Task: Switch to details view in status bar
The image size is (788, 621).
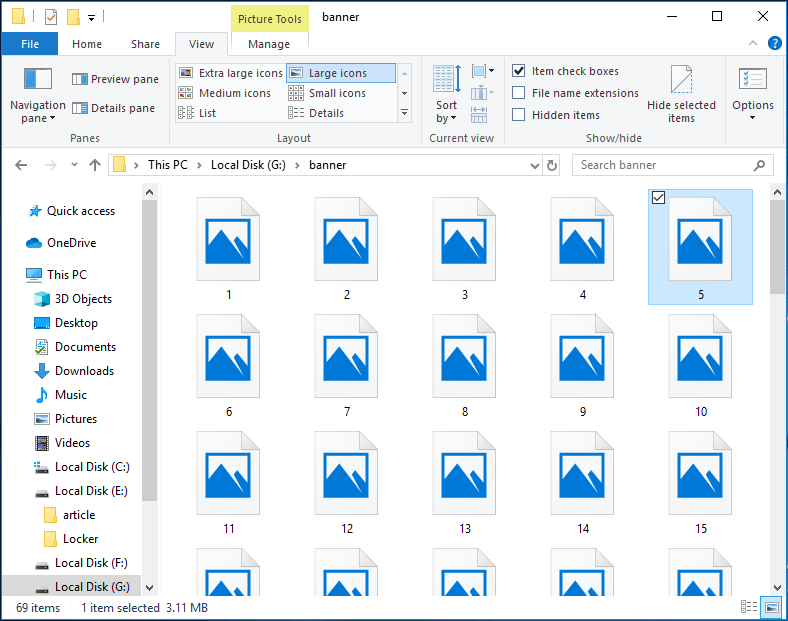Action: (750, 607)
